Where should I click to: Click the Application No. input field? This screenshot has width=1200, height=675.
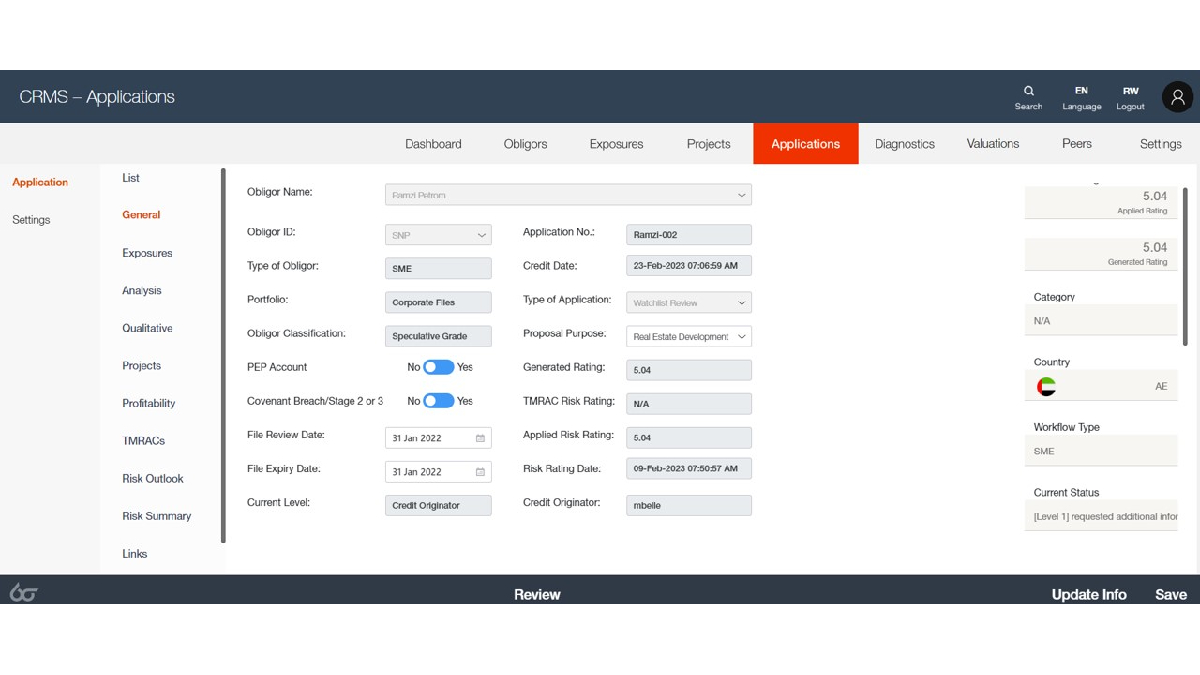(x=688, y=235)
